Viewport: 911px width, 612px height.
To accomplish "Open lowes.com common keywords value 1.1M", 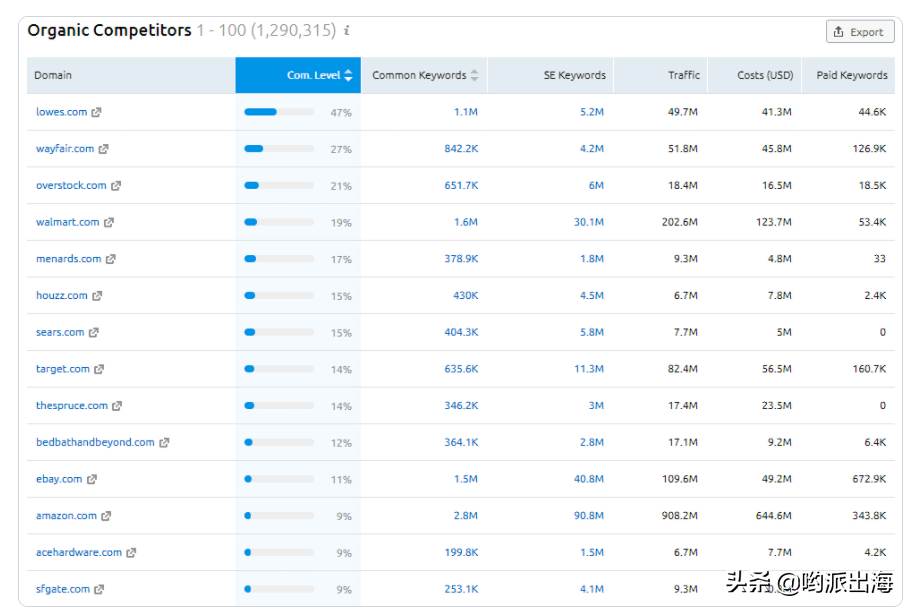I will click(465, 112).
